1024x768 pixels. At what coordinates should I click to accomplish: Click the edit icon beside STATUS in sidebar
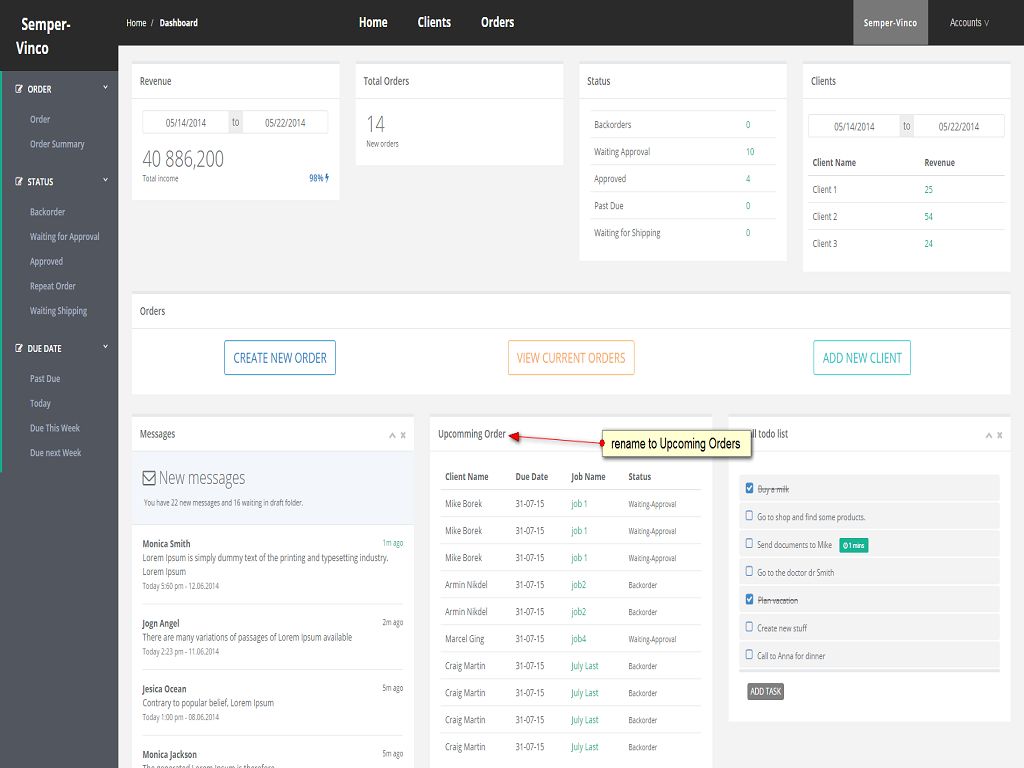tap(19, 182)
